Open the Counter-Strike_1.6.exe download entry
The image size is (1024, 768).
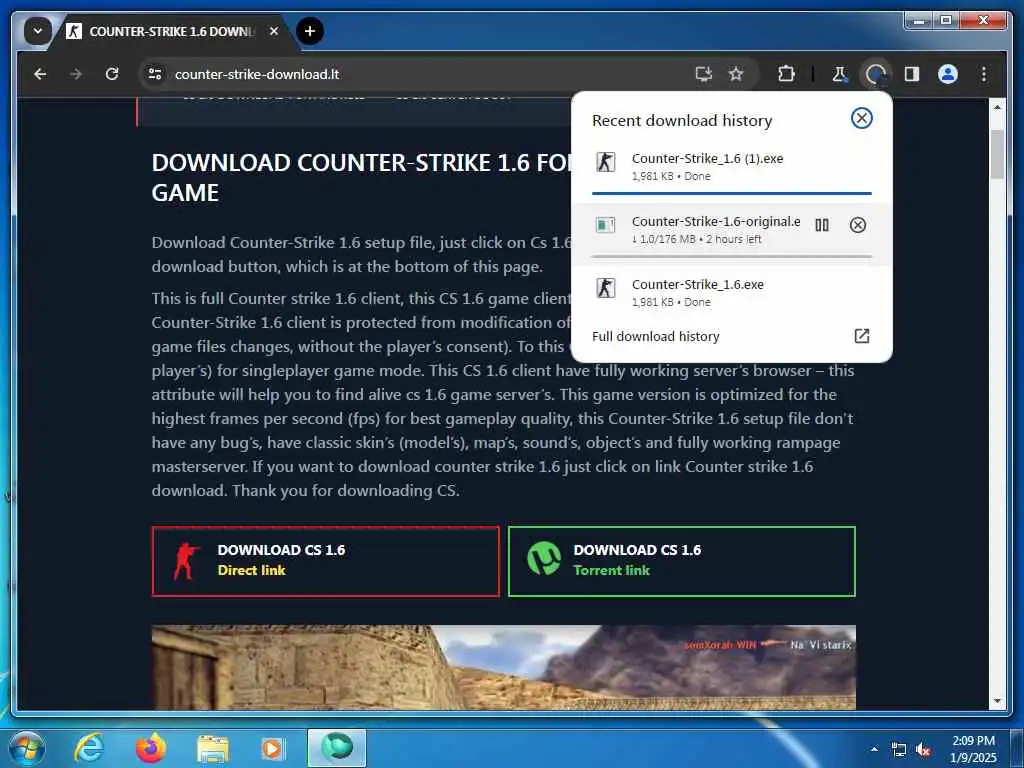coord(731,293)
